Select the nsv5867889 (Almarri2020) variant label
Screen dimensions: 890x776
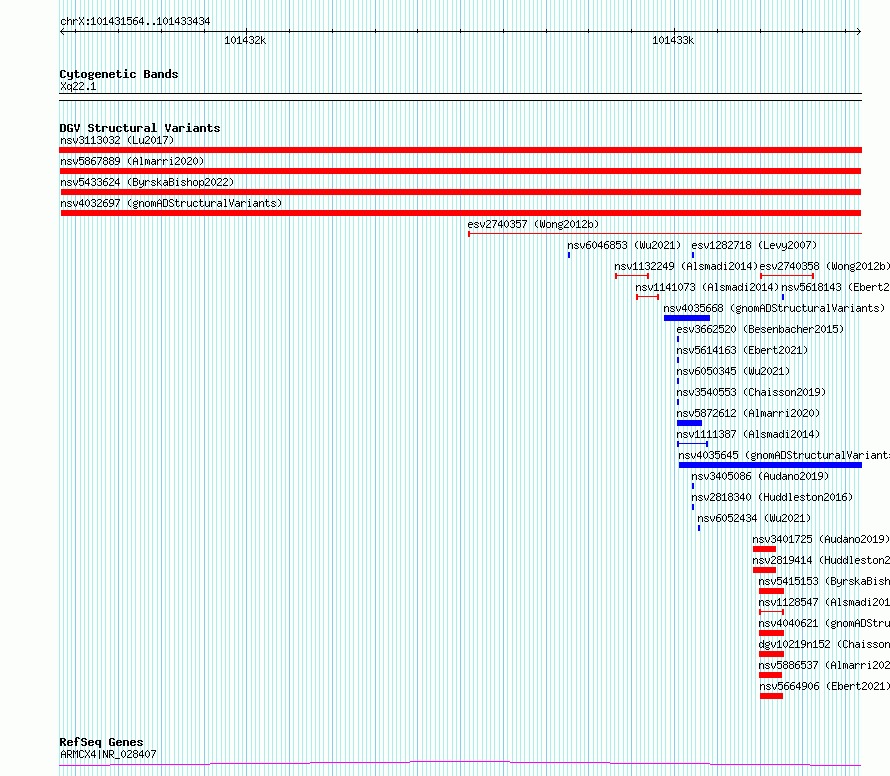132,161
